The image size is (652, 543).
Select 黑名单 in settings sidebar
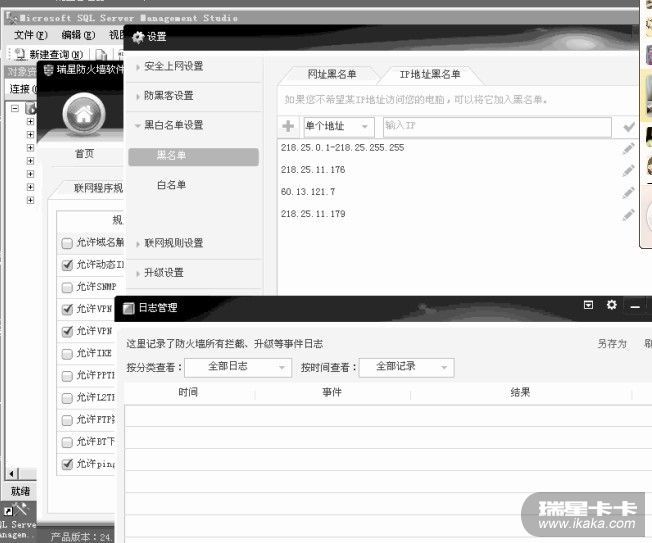193,156
